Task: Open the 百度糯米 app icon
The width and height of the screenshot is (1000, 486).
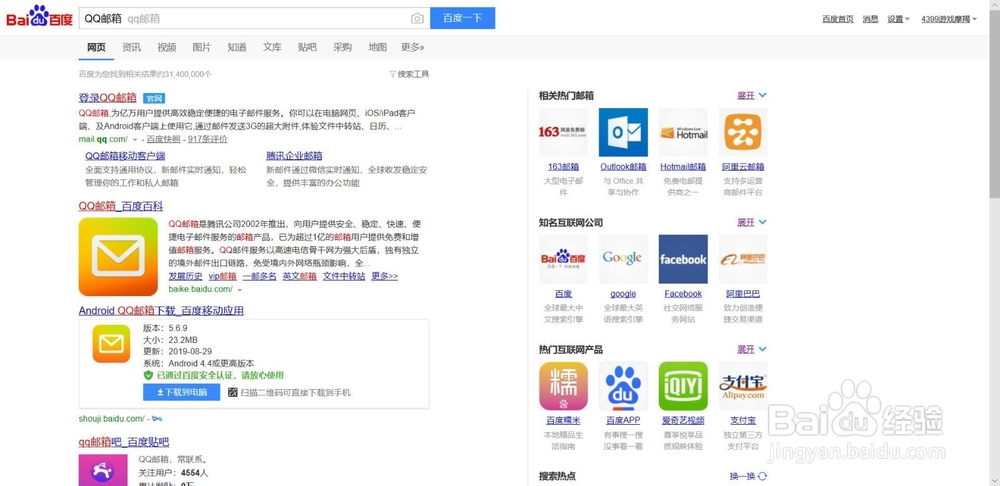Action: (563, 386)
